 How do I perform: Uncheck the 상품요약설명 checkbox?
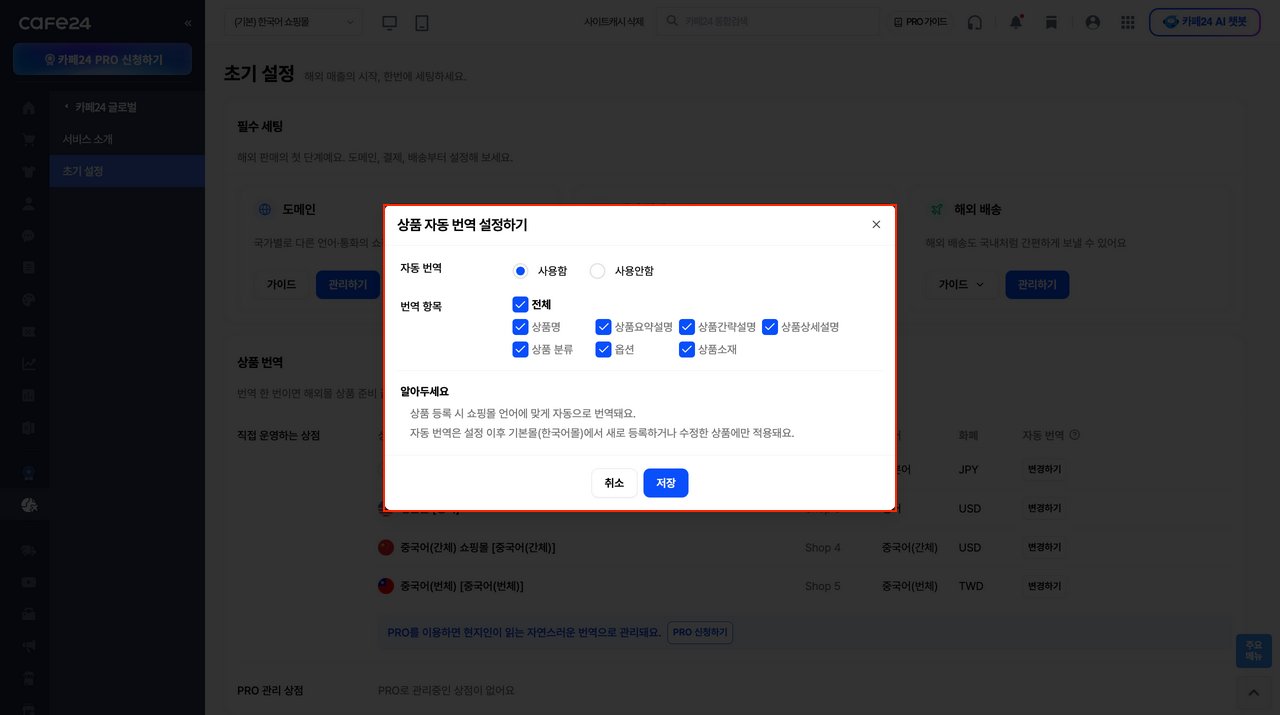pyautogui.click(x=603, y=327)
